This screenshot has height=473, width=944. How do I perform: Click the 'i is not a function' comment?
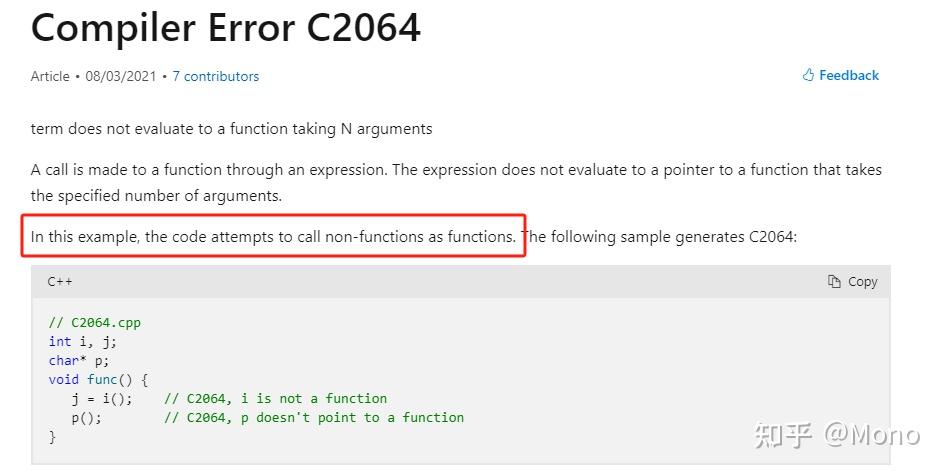pyautogui.click(x=275, y=398)
